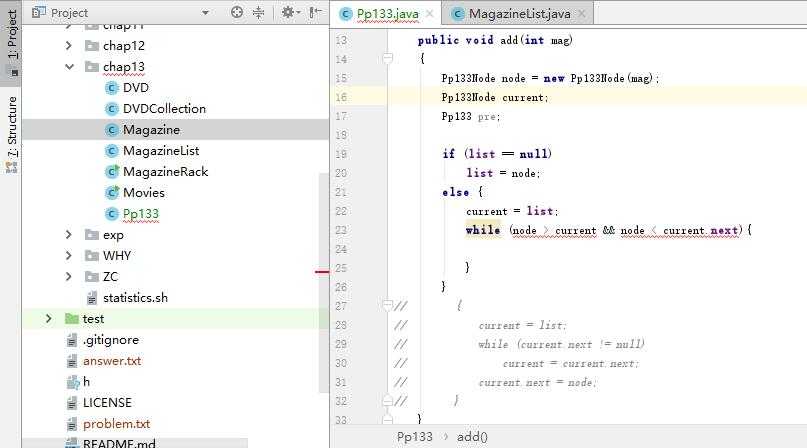Select the test folder
The image size is (807, 448).
[x=93, y=319]
